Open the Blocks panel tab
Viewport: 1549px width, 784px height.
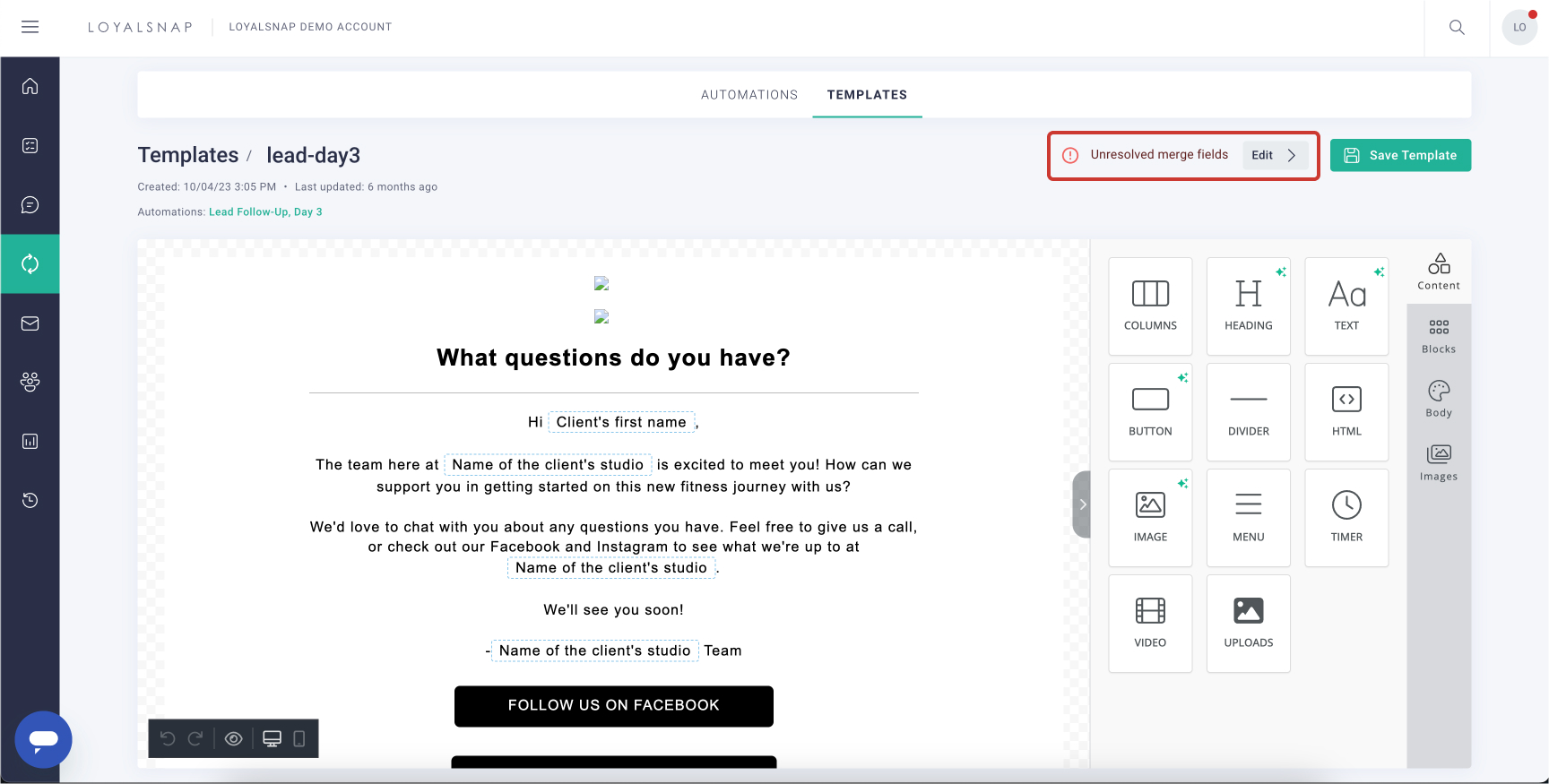1439,336
